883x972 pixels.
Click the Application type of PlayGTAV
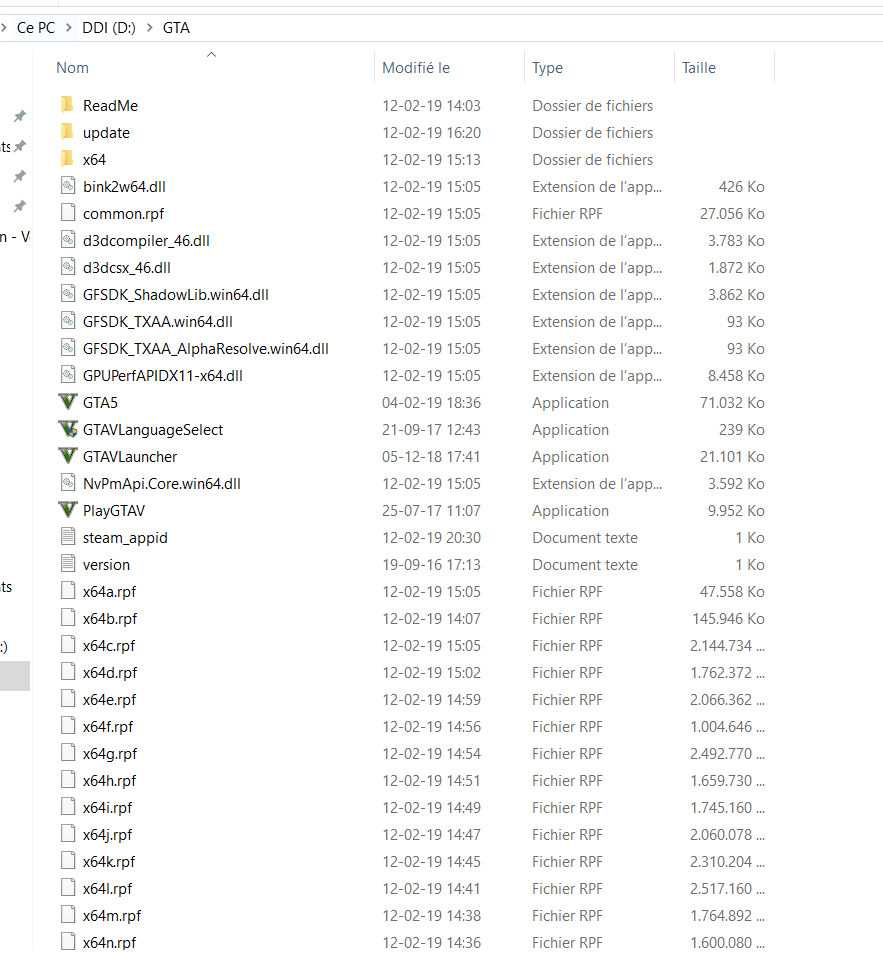click(x=570, y=511)
